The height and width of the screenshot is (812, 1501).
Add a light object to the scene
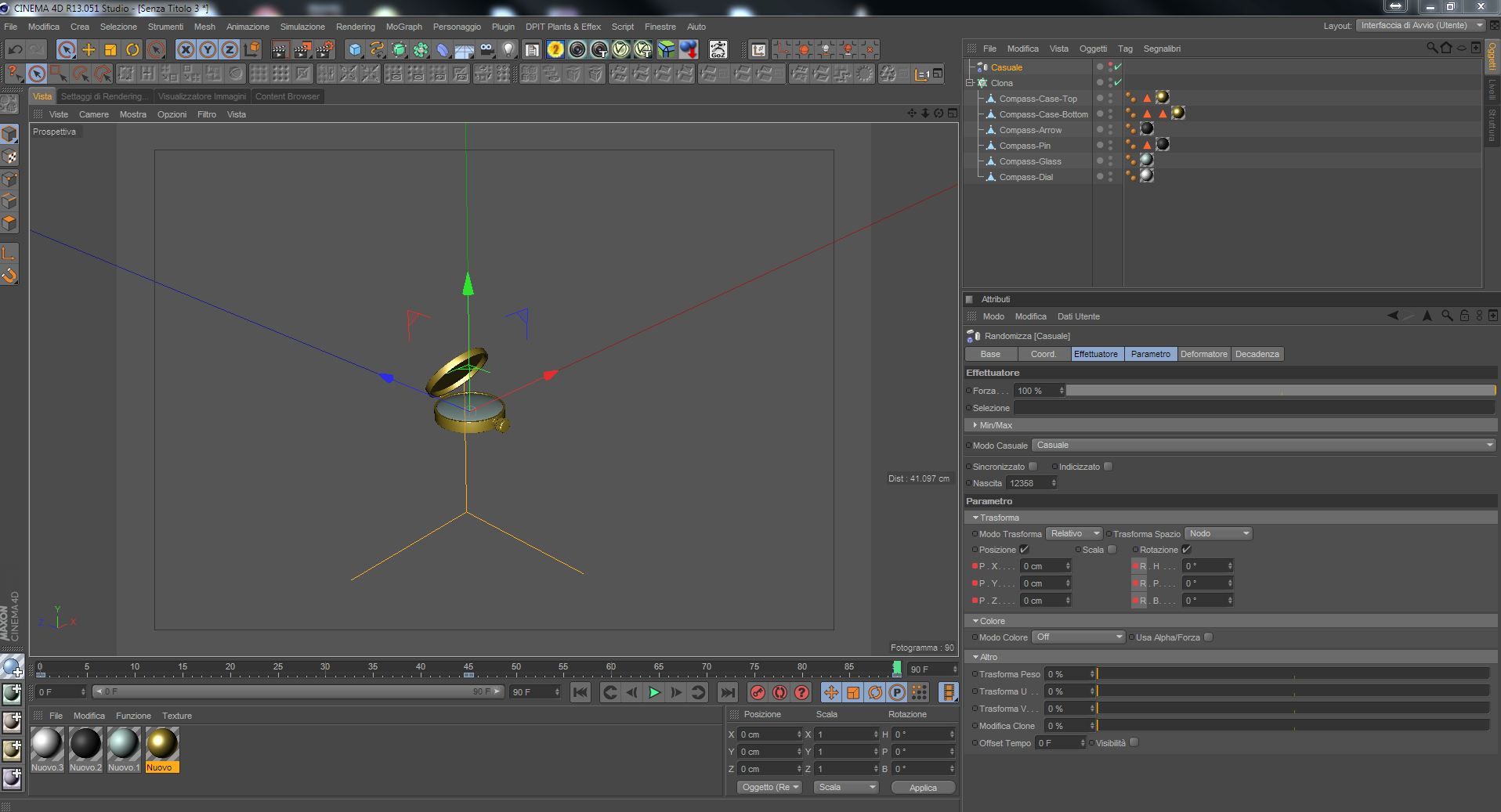pos(509,50)
